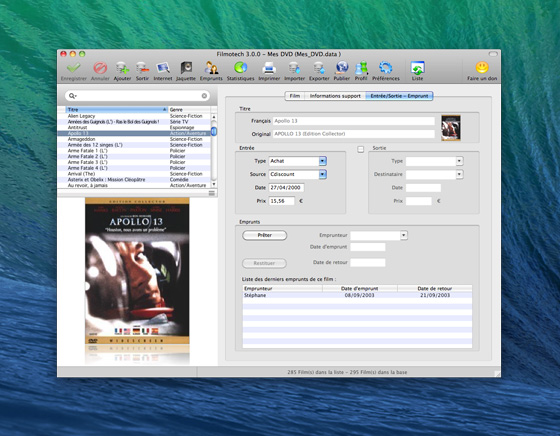The image size is (560, 436).
Task: Select Au revoir, à jamais row
Action: tap(134, 185)
